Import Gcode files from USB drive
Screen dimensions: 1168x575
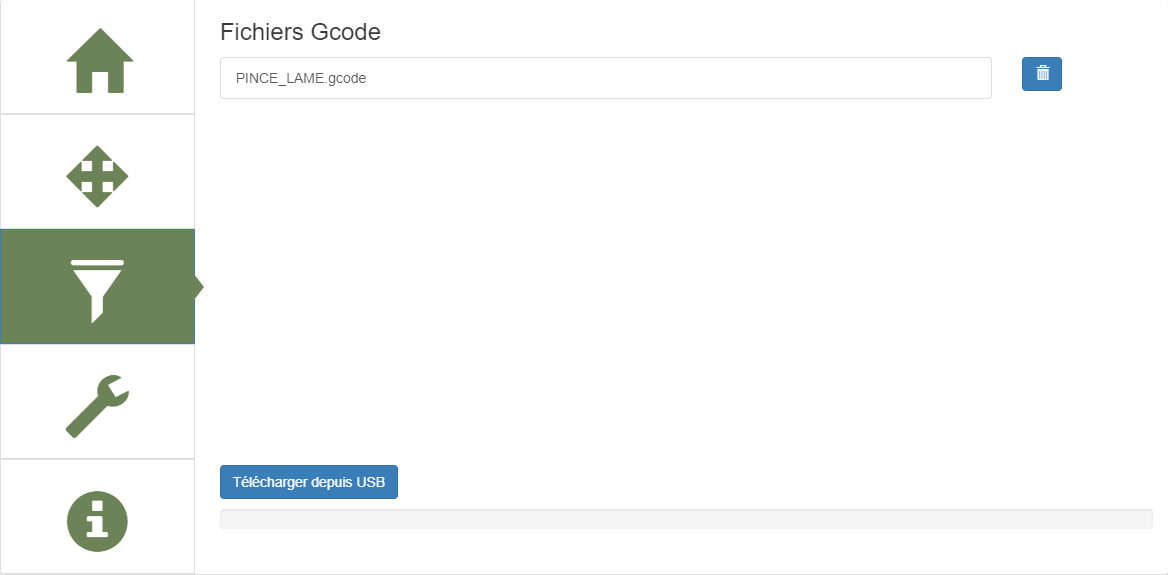tap(309, 482)
